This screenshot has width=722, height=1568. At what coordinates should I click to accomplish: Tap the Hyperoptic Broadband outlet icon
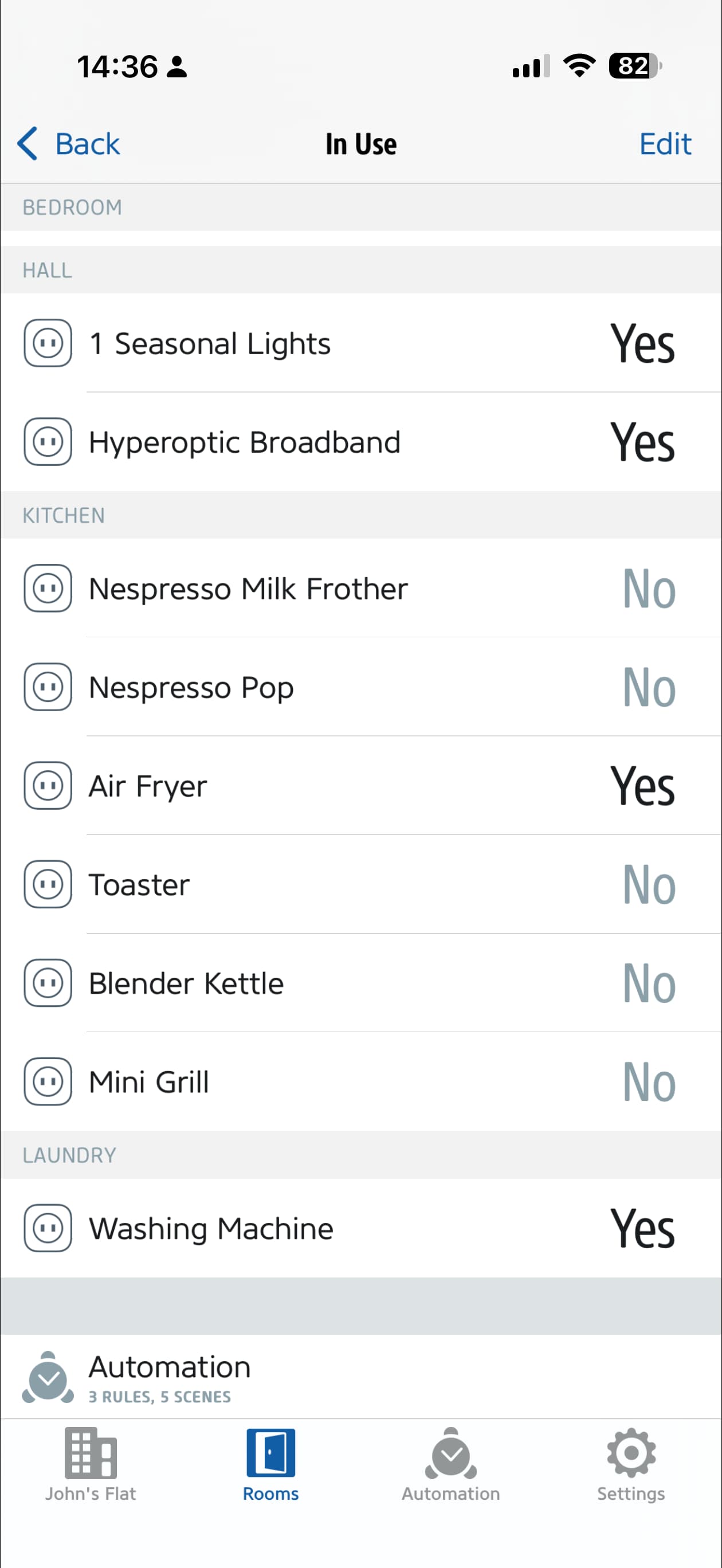[x=48, y=441]
